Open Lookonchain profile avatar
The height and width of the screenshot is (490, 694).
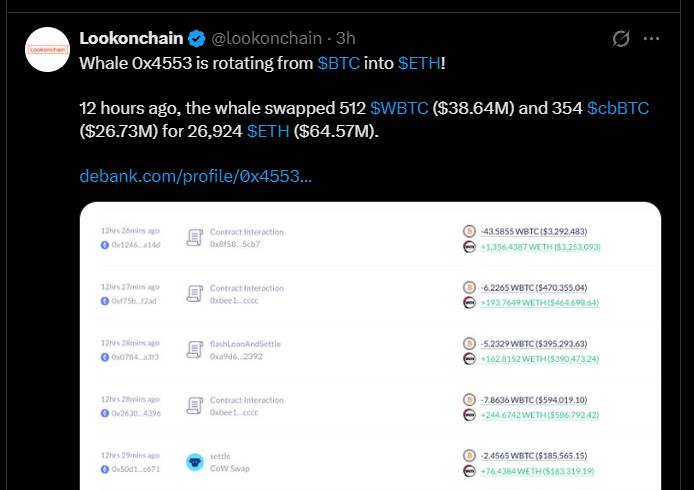(x=47, y=50)
